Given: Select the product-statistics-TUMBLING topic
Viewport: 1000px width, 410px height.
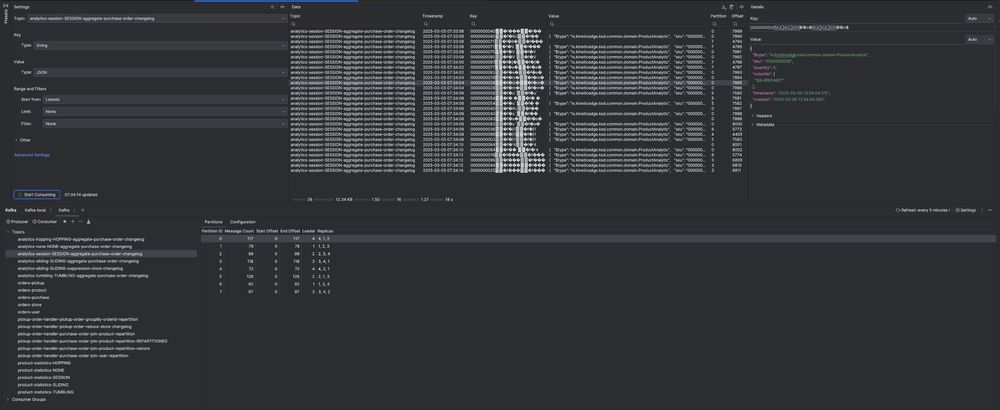Looking at the screenshot, I should pos(45,392).
